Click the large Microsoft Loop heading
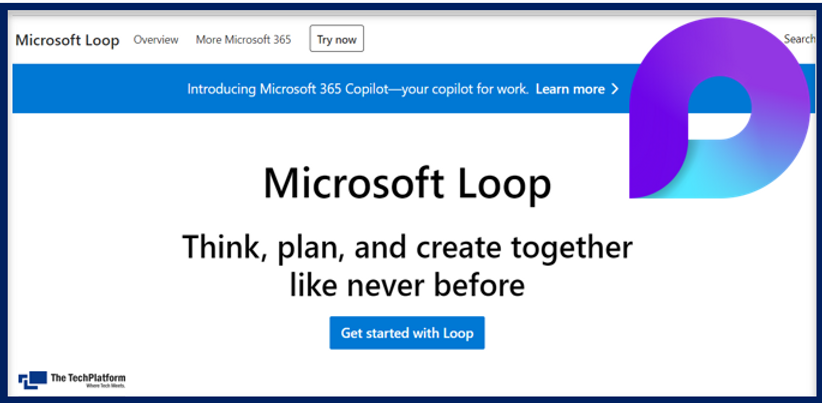 (407, 184)
